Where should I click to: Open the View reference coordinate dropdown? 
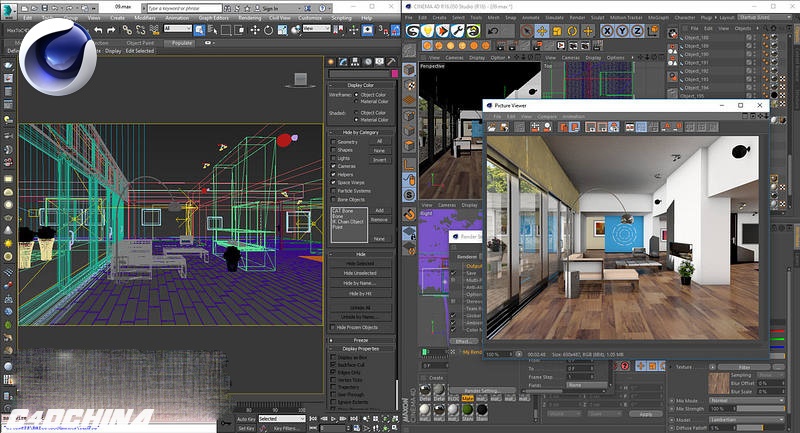click(x=316, y=29)
